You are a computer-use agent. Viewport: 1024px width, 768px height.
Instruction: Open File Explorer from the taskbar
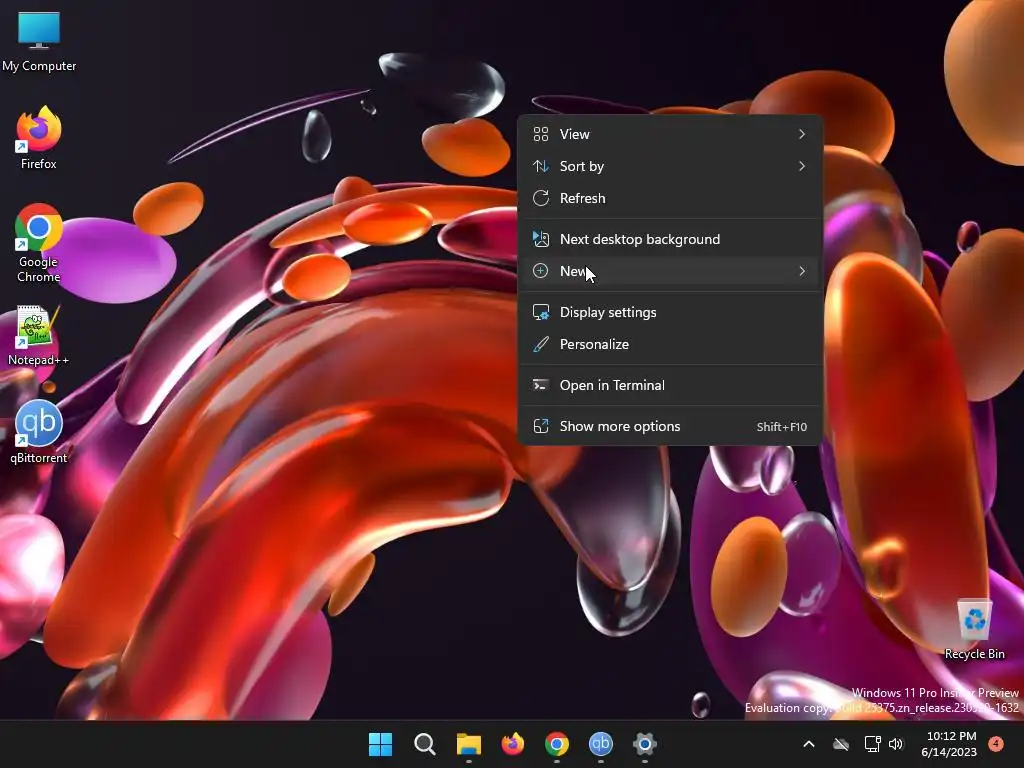coord(468,744)
